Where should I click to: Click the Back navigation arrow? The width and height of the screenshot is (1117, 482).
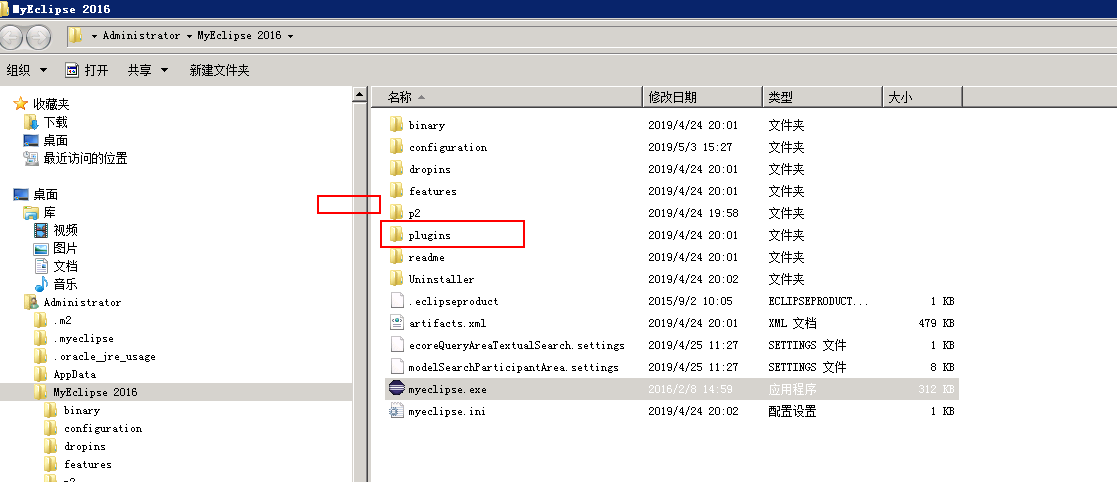(10, 36)
